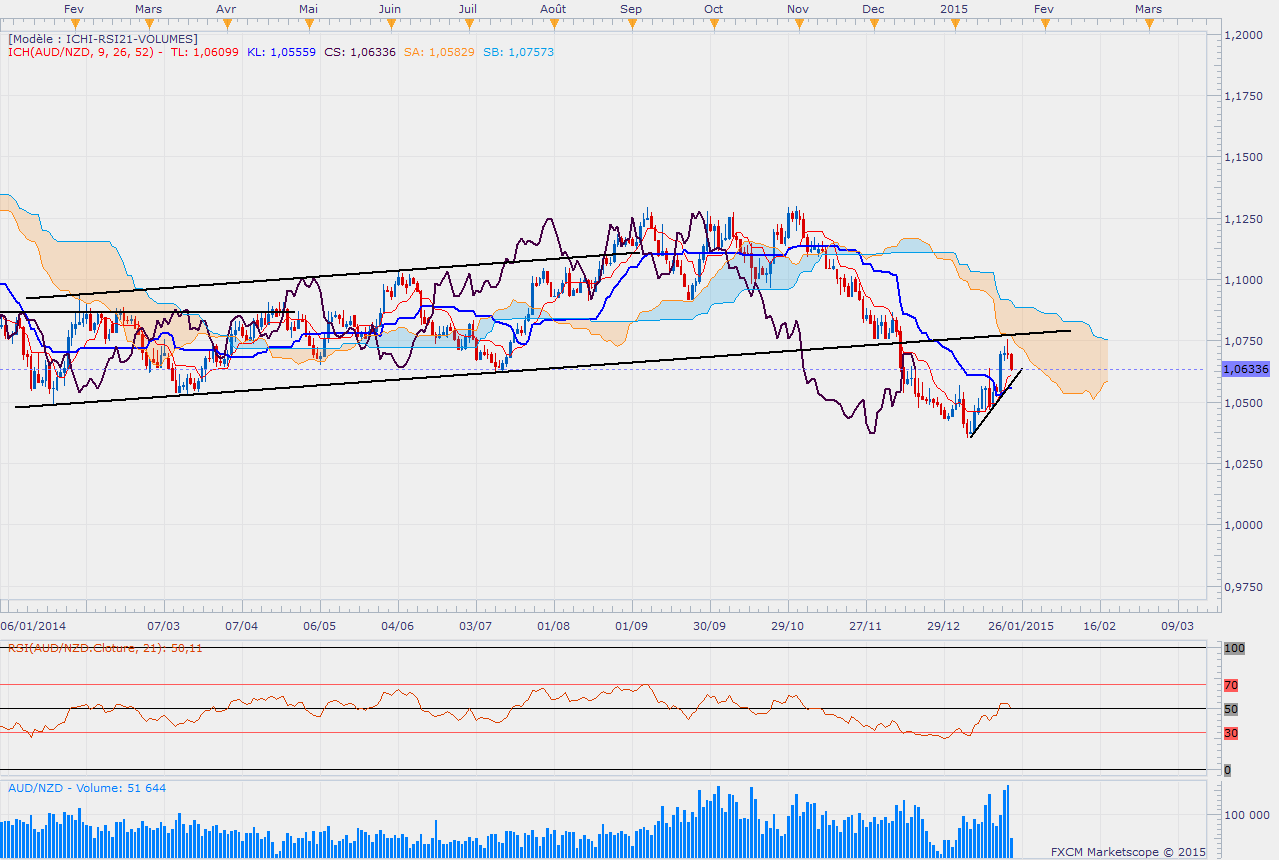Screen dimensions: 1279x860
Task: Click the current price tag 1,06336
Action: pos(1246,369)
